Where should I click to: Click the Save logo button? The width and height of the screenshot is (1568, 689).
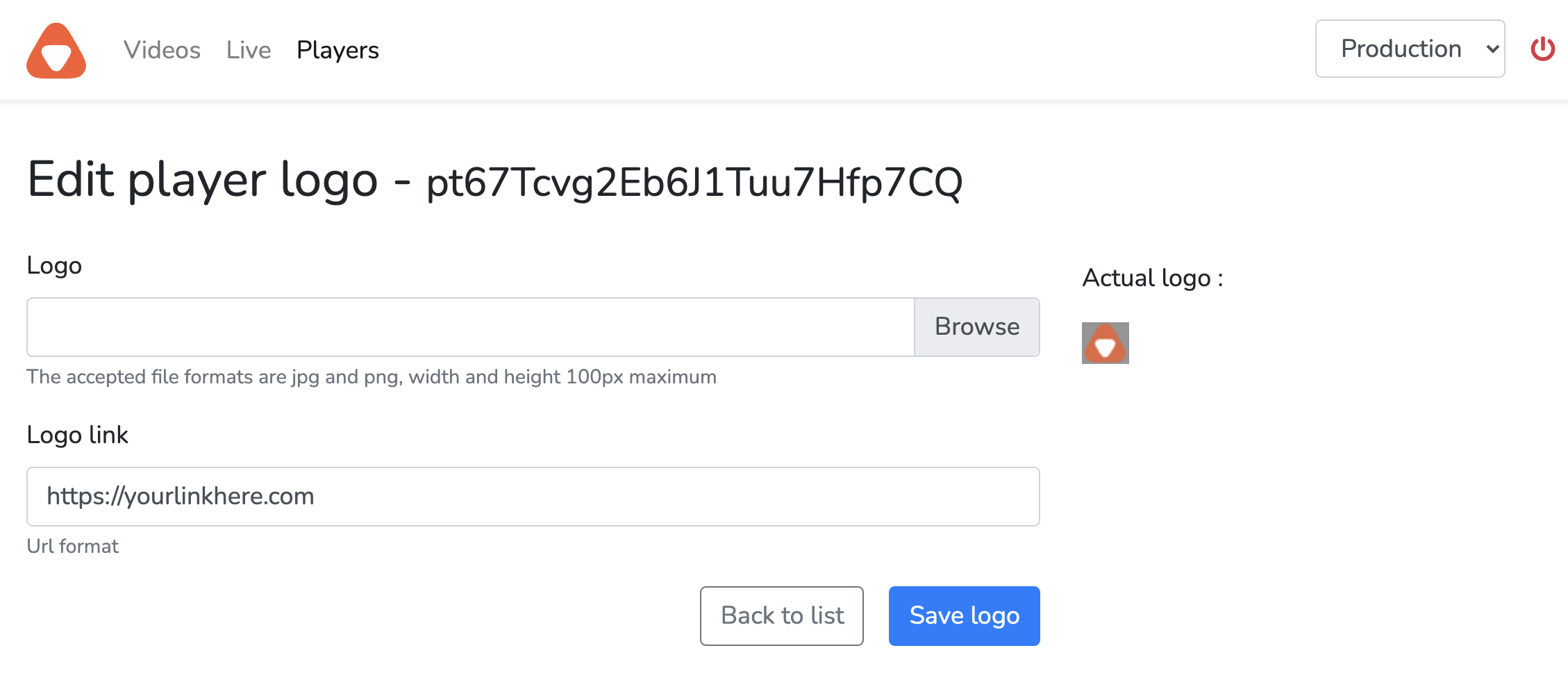[964, 616]
